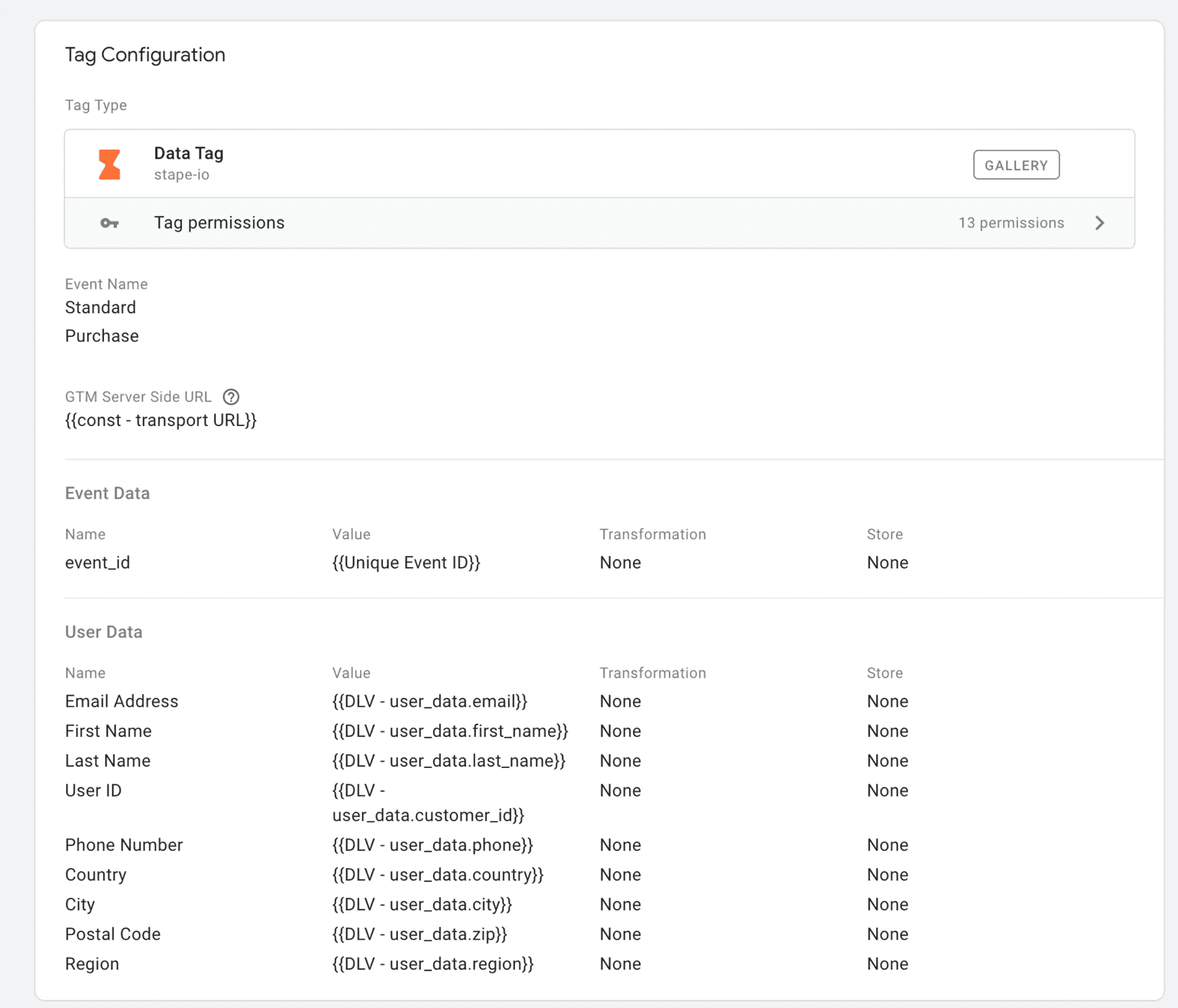The height and width of the screenshot is (1008, 1178).
Task: Open the Event Name Standard selector
Action: (x=100, y=307)
